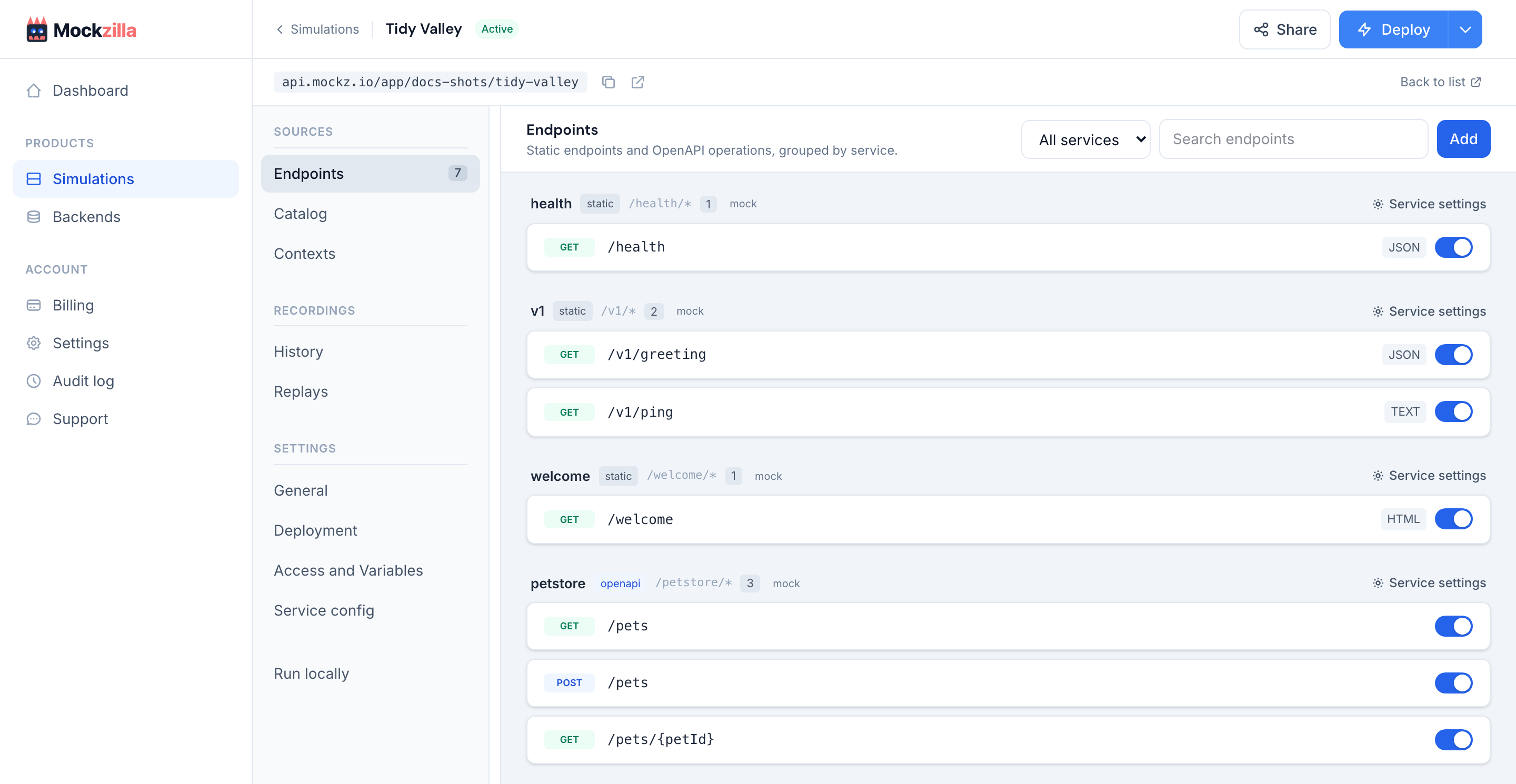1516x784 pixels.
Task: Toggle off the /v1/greeting endpoint
Action: pyautogui.click(x=1453, y=355)
